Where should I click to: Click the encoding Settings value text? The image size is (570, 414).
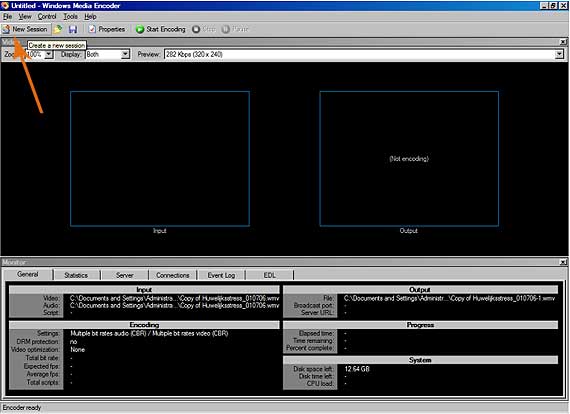point(149,333)
